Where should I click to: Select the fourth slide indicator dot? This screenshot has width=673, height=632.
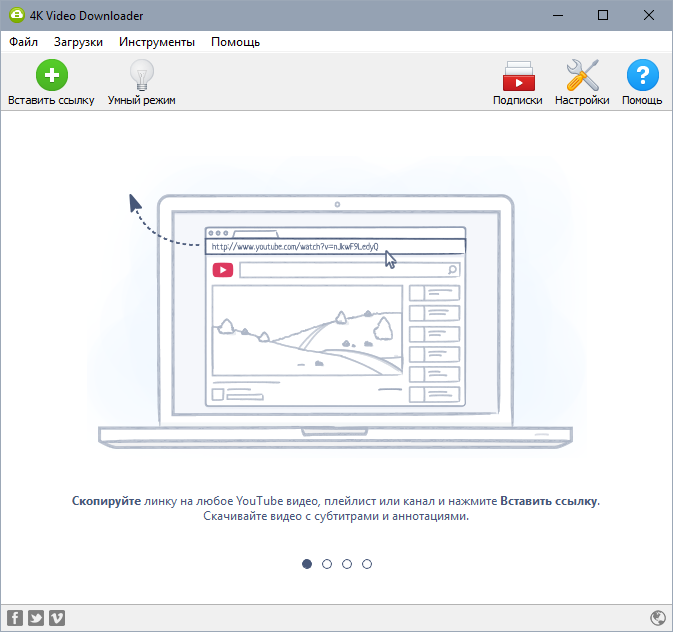[367, 564]
